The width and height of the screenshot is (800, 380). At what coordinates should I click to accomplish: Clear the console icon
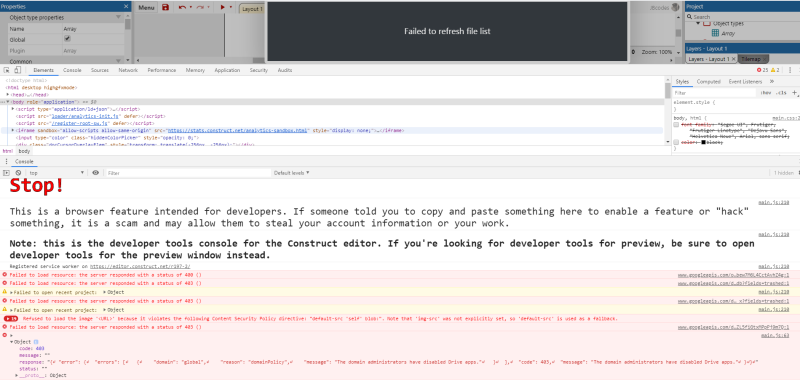(18, 173)
